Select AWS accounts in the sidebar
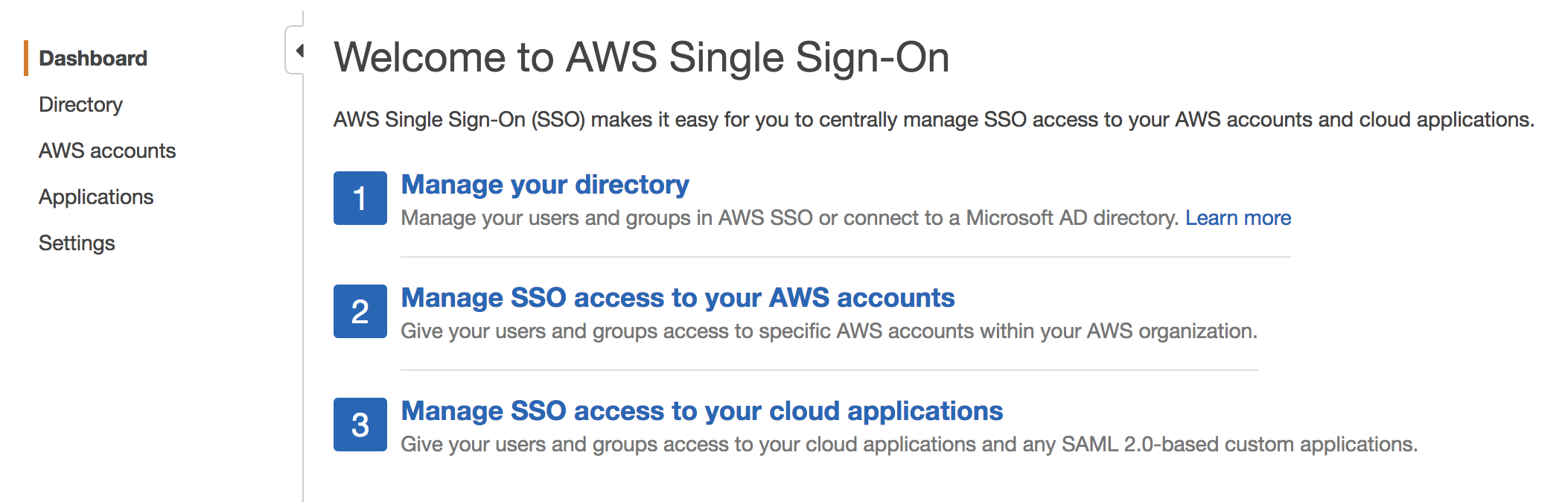Screen dimensions: 1568x502 point(107,150)
